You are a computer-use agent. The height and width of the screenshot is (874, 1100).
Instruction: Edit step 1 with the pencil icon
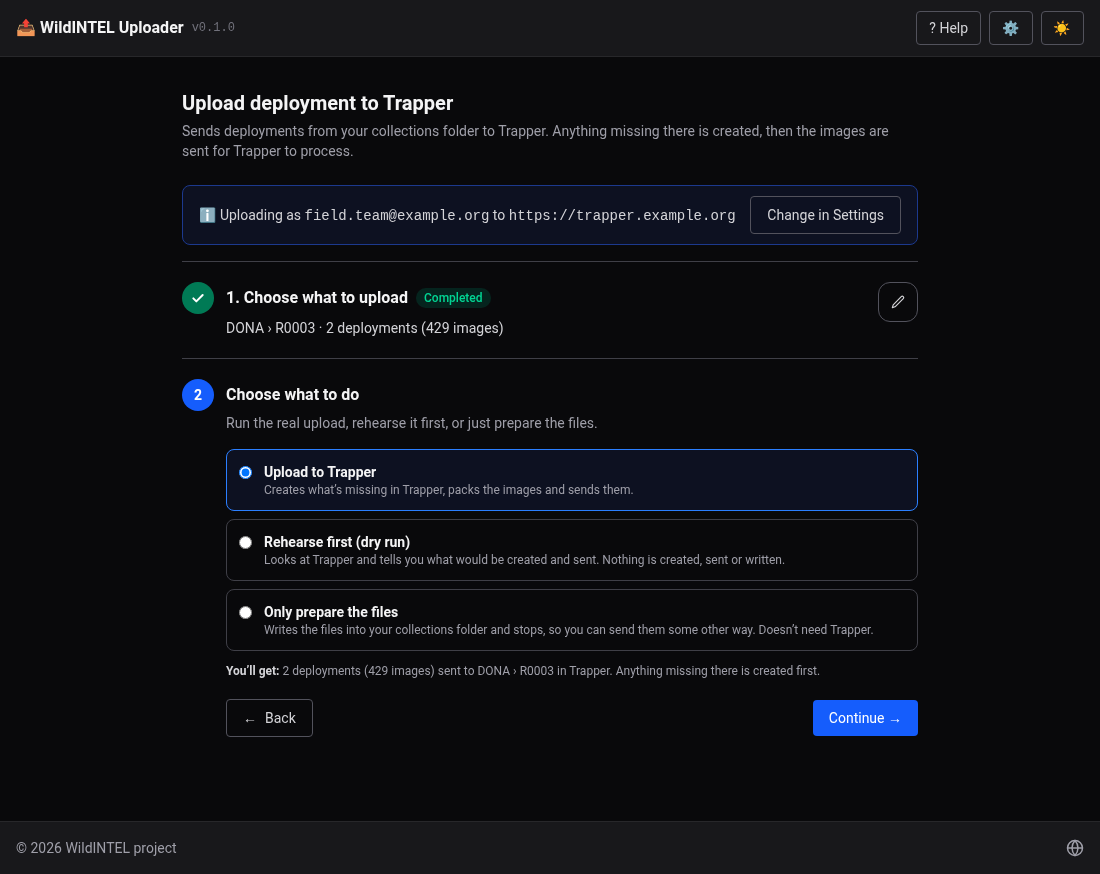pyautogui.click(x=897, y=302)
